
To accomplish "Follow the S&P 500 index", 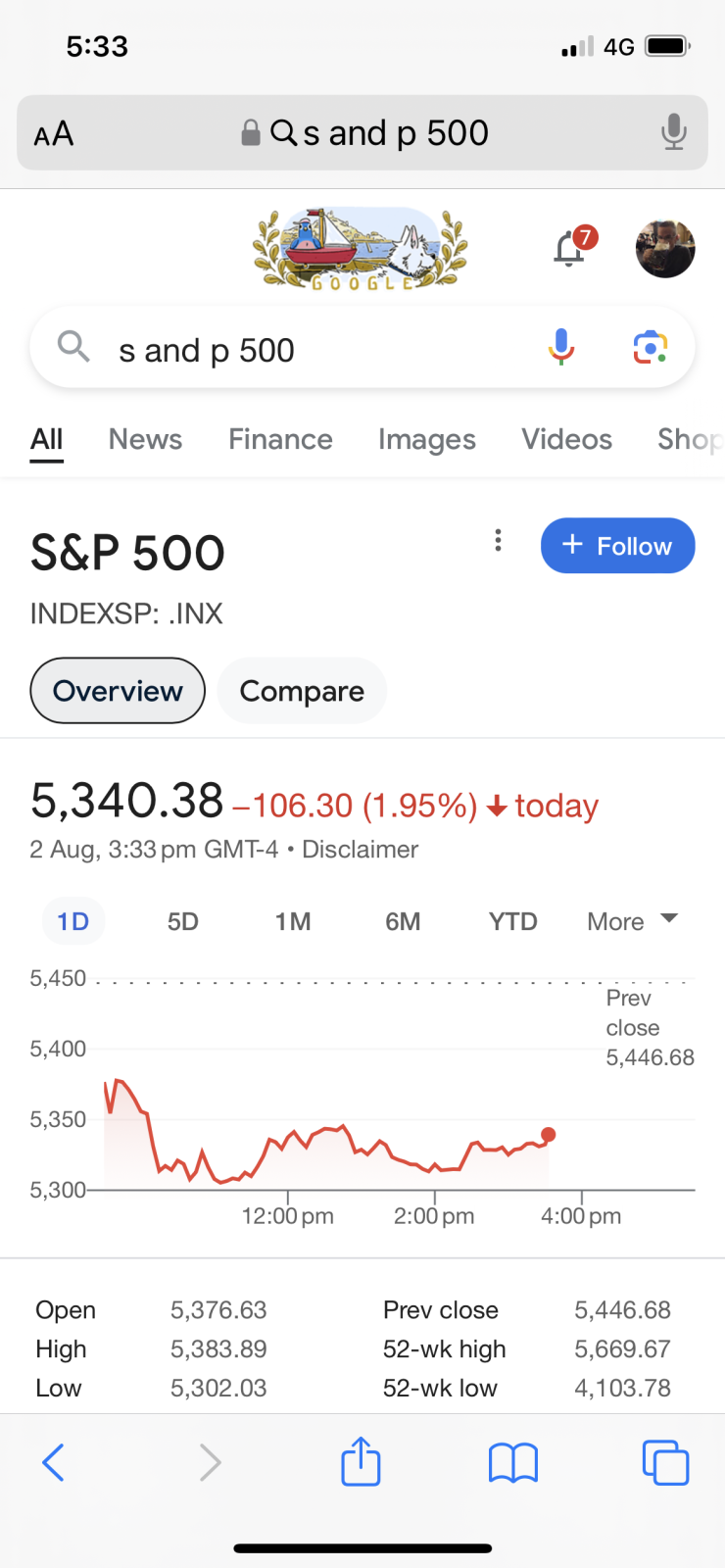I will pyautogui.click(x=618, y=546).
